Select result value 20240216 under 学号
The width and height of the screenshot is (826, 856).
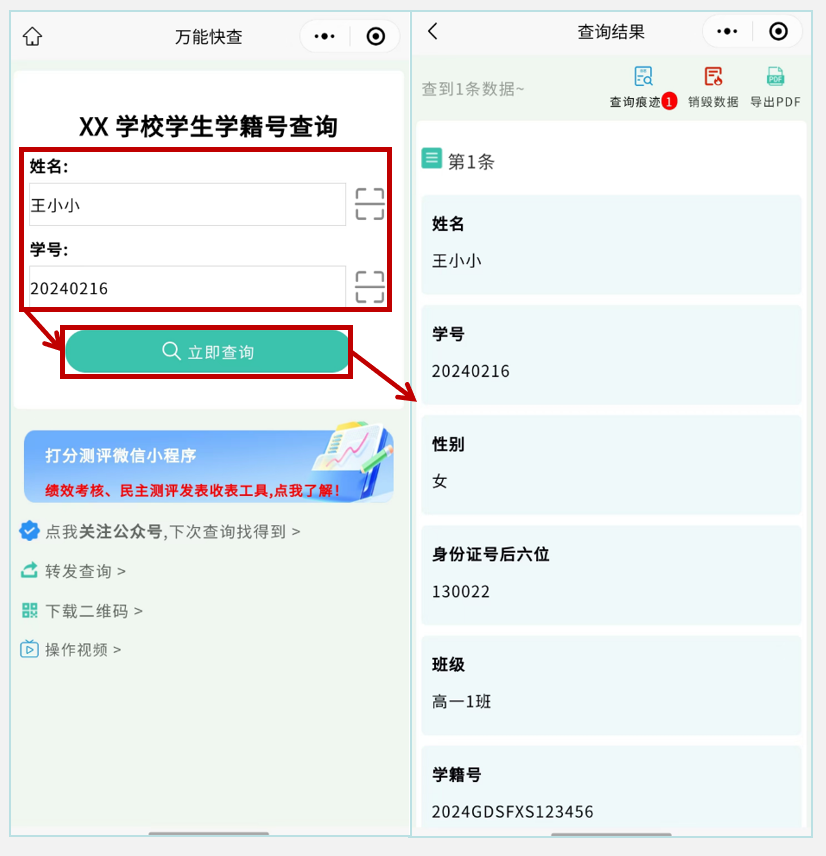471,371
